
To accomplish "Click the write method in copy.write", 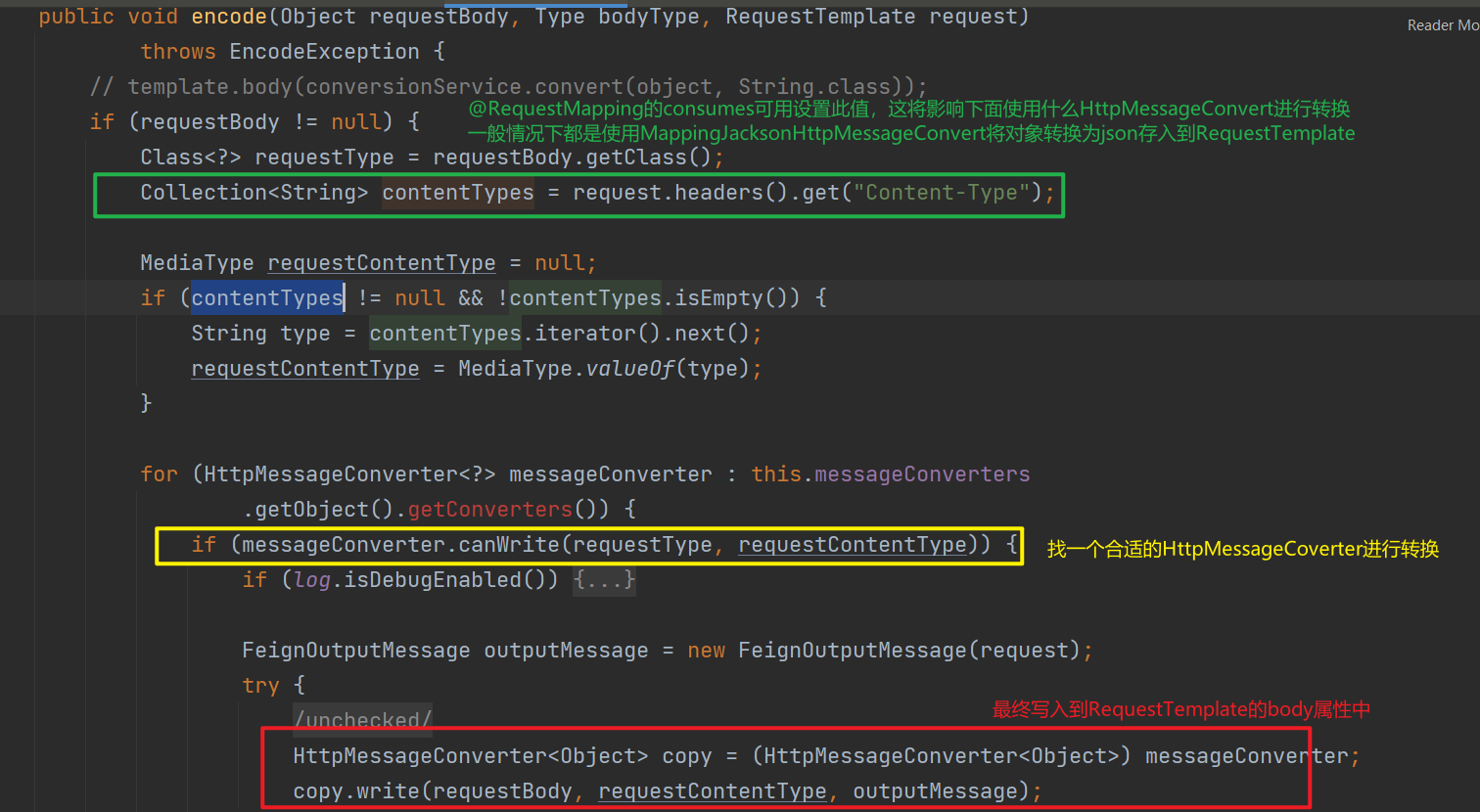I will click(x=388, y=791).
